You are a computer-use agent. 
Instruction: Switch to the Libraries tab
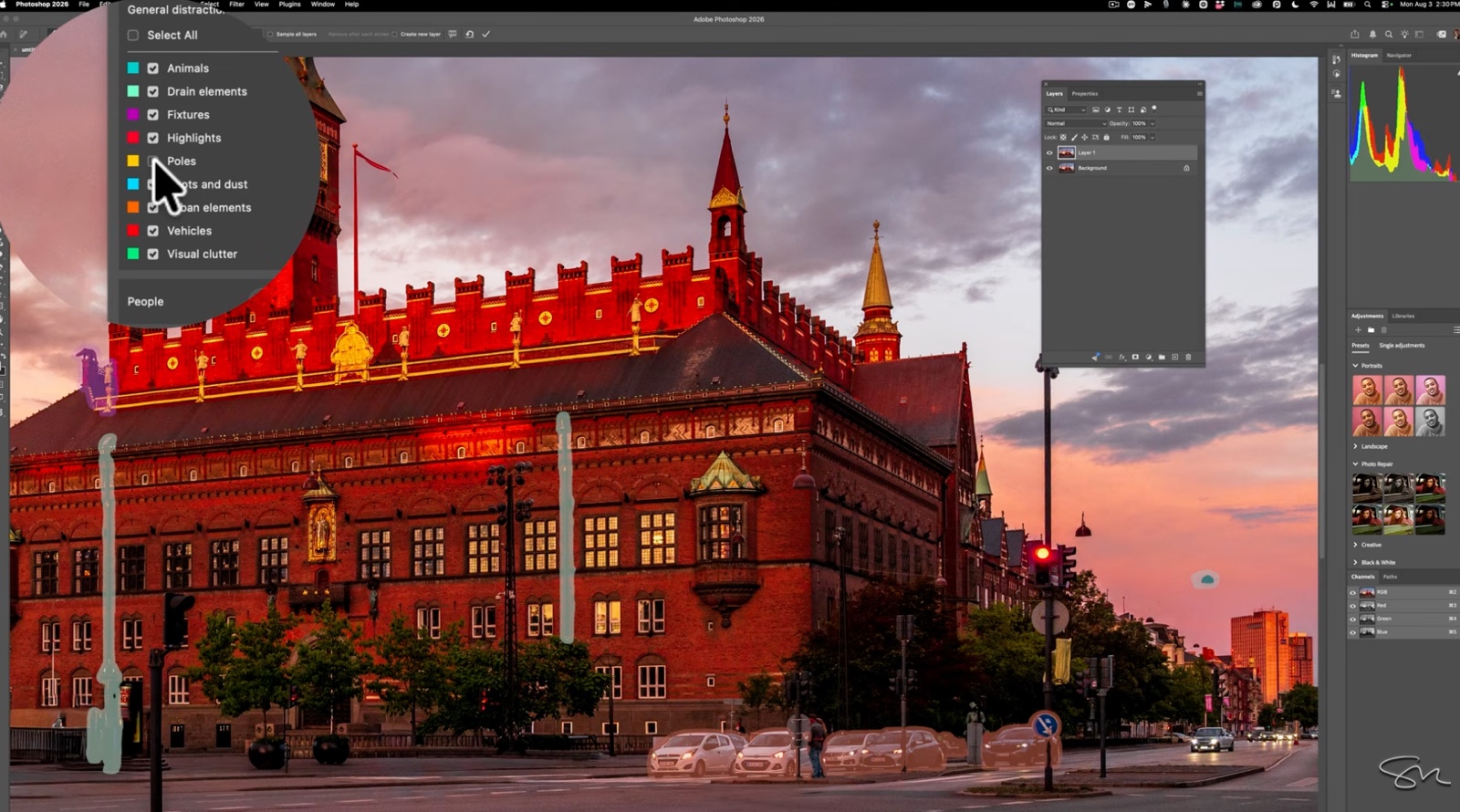tap(1403, 316)
